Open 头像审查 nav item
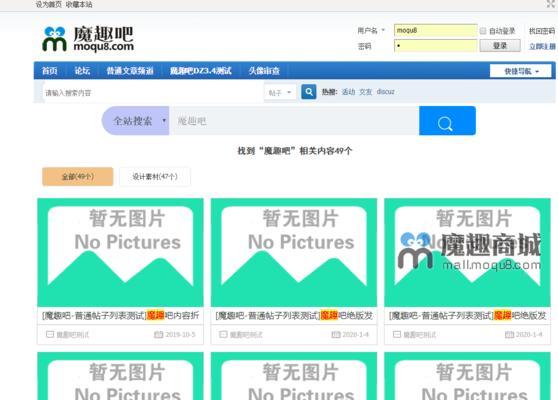Viewport: 558px width, 400px height. 264,71
